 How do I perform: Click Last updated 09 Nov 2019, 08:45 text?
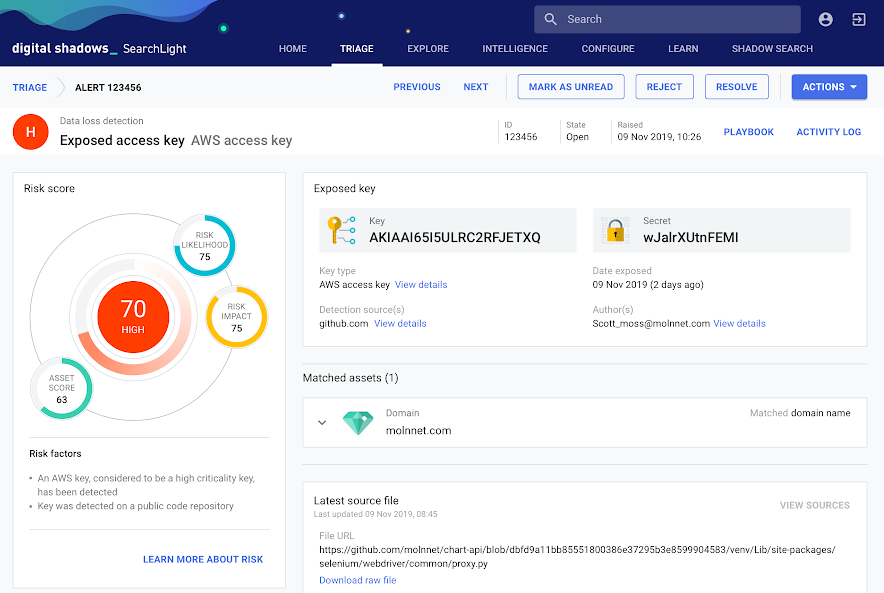pyautogui.click(x=375, y=514)
